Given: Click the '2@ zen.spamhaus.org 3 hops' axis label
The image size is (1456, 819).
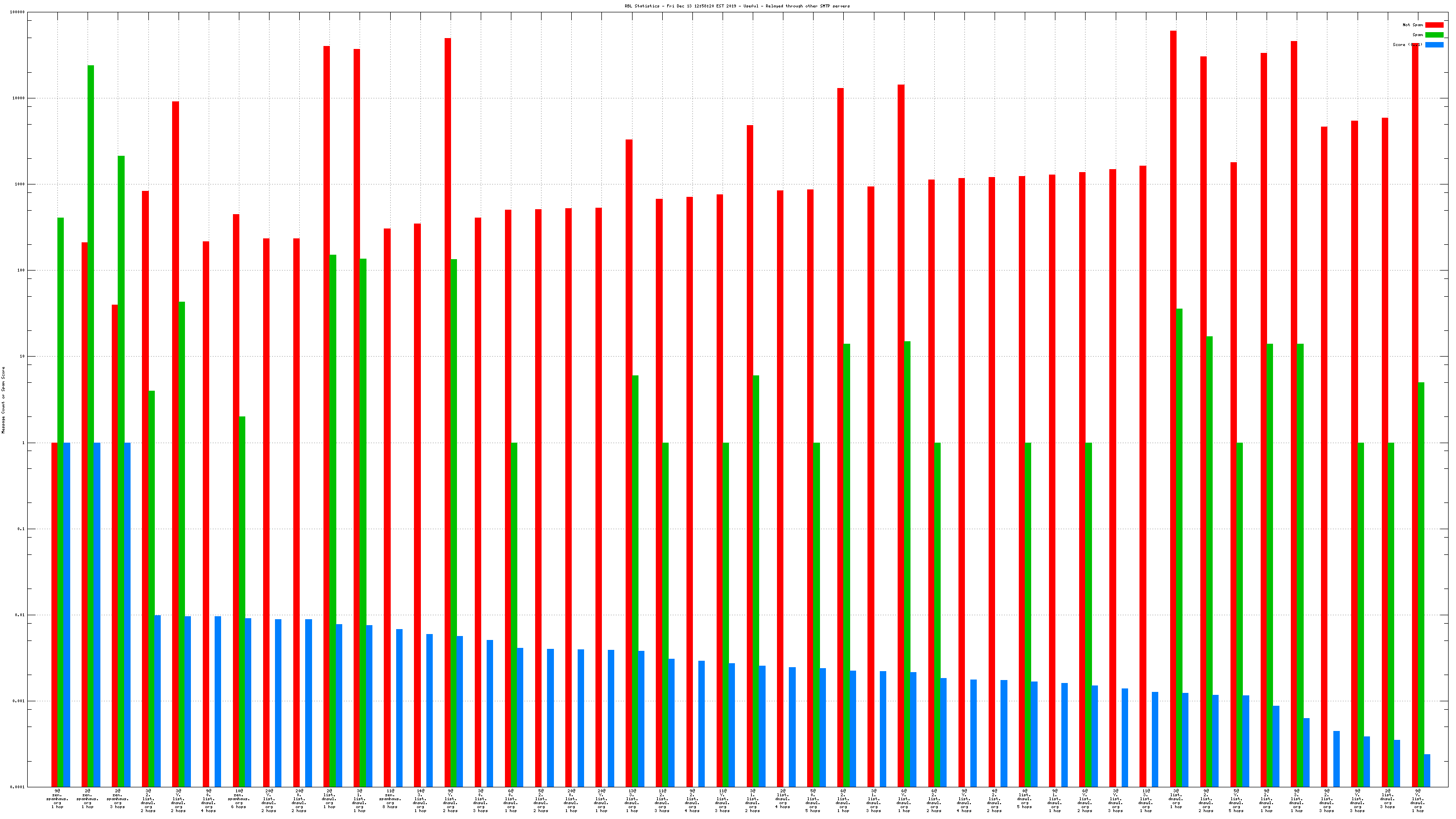Looking at the screenshot, I should pyautogui.click(x=118, y=799).
